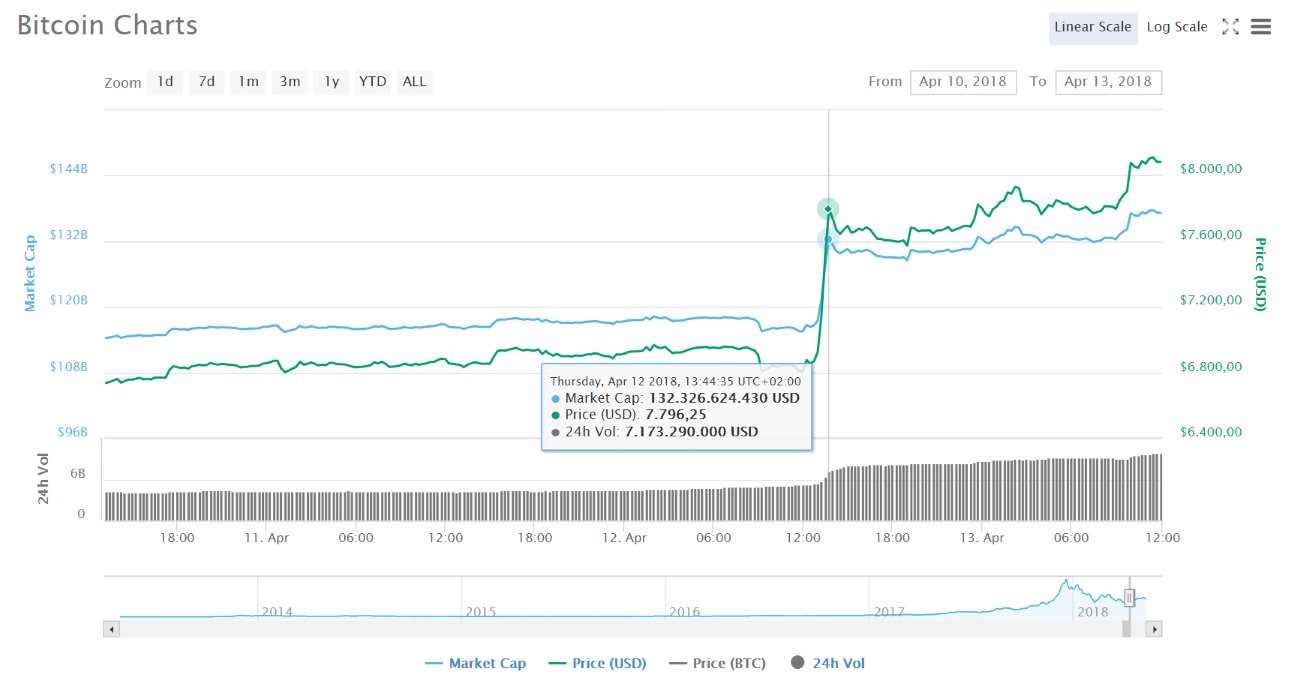Screen dimensions: 1313x681
Task: Click the Price (USD) axis title
Action: click(x=1260, y=274)
